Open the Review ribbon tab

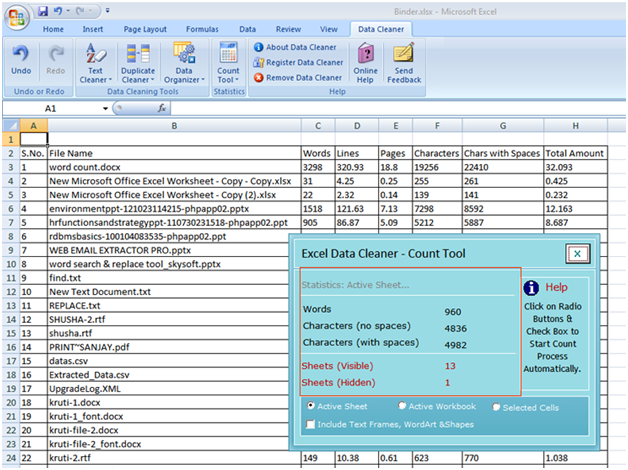click(x=288, y=29)
